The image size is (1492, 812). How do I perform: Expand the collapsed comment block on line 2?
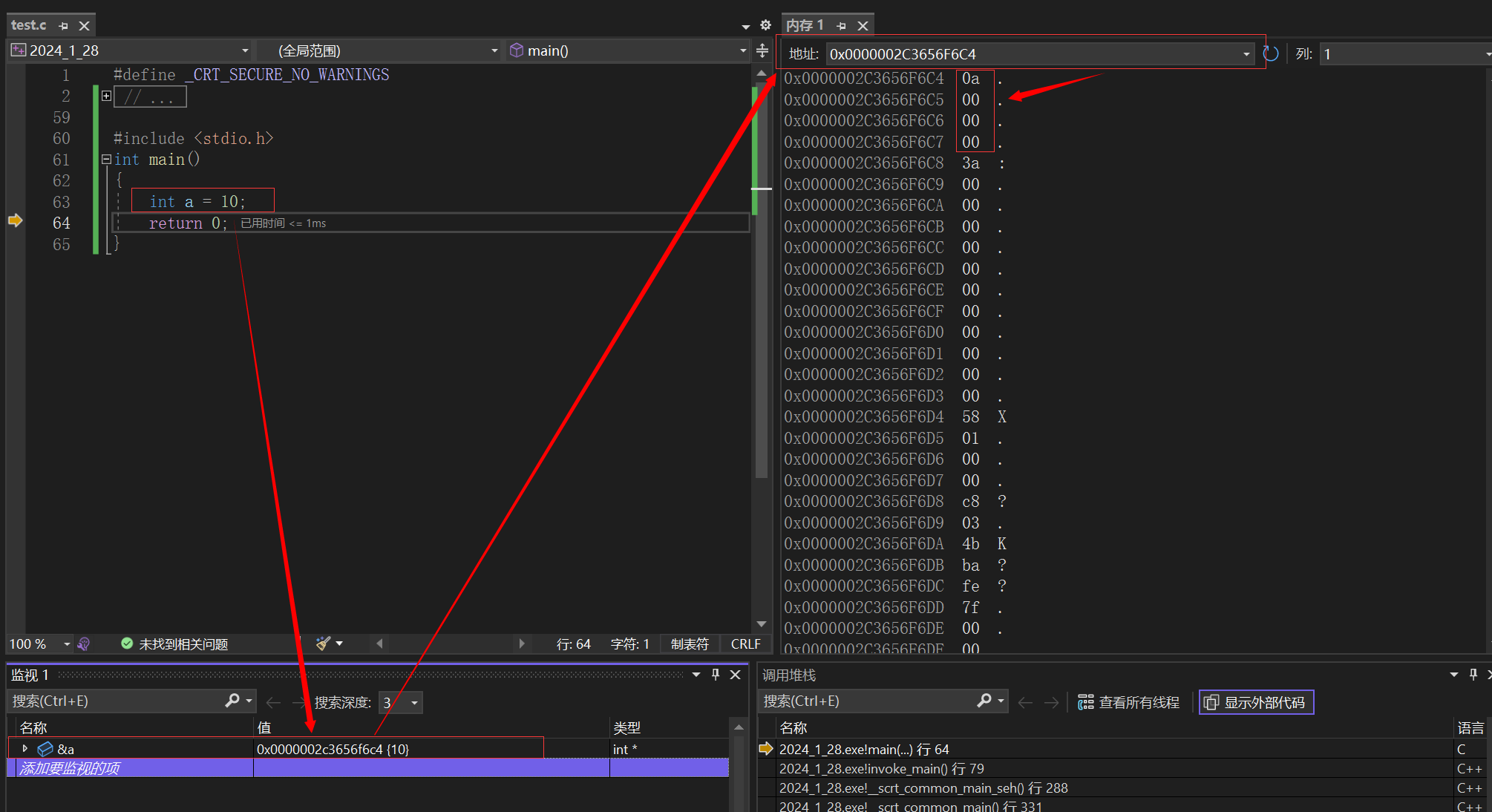(x=106, y=96)
